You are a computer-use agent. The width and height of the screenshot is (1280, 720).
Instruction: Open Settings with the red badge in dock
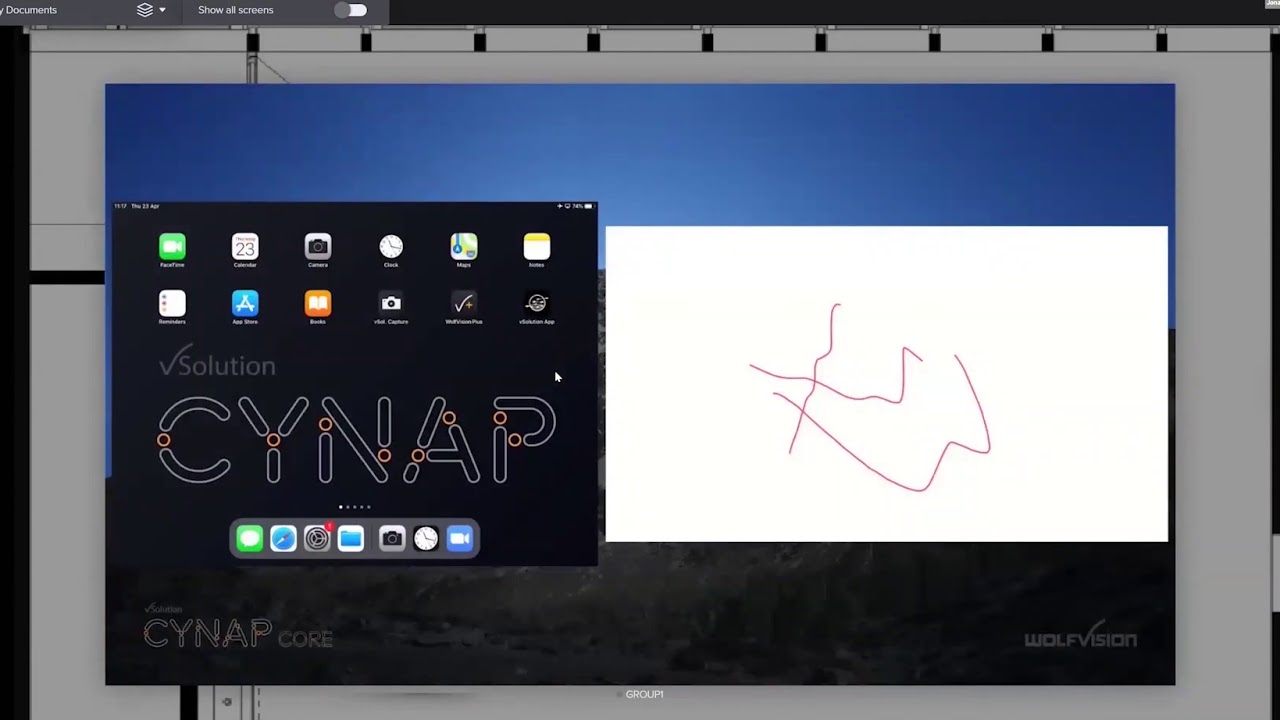coord(317,539)
